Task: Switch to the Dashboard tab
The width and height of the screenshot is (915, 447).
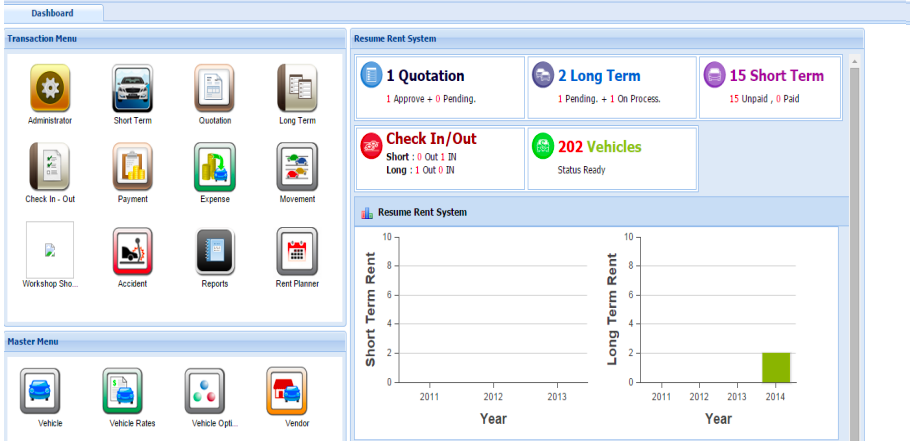Action: pyautogui.click(x=51, y=14)
